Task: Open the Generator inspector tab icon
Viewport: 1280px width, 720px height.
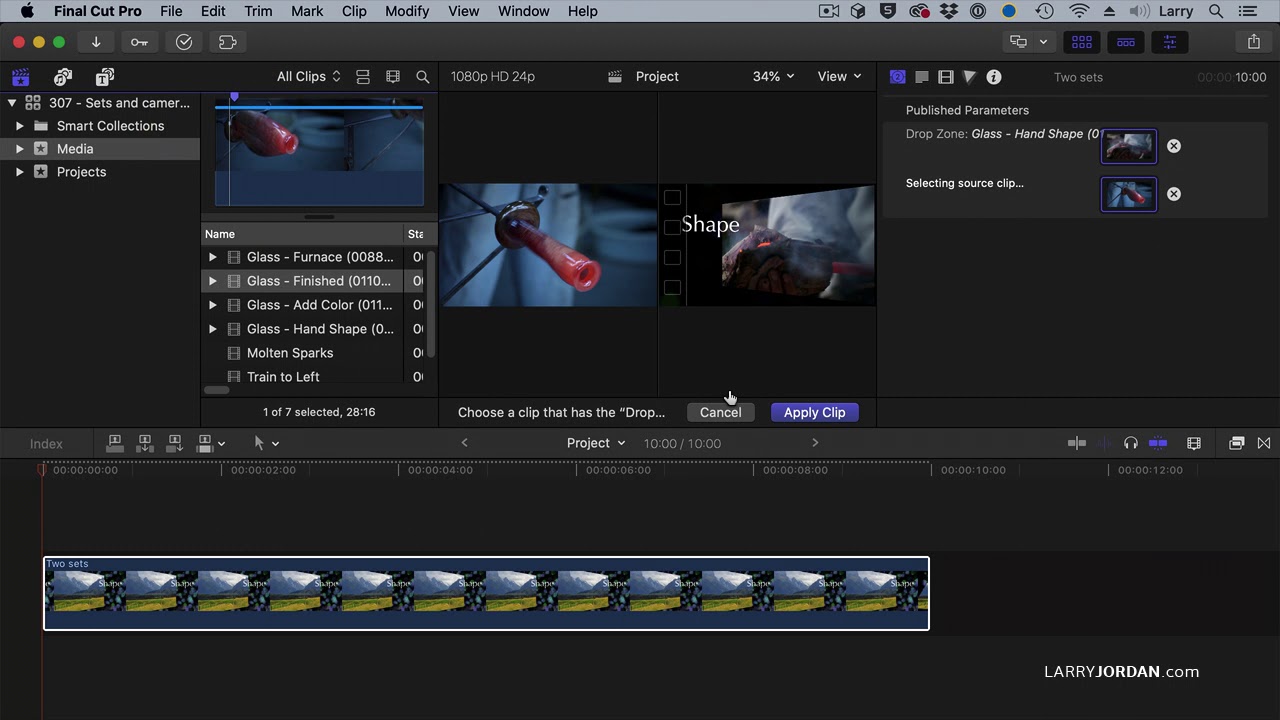Action: [897, 77]
